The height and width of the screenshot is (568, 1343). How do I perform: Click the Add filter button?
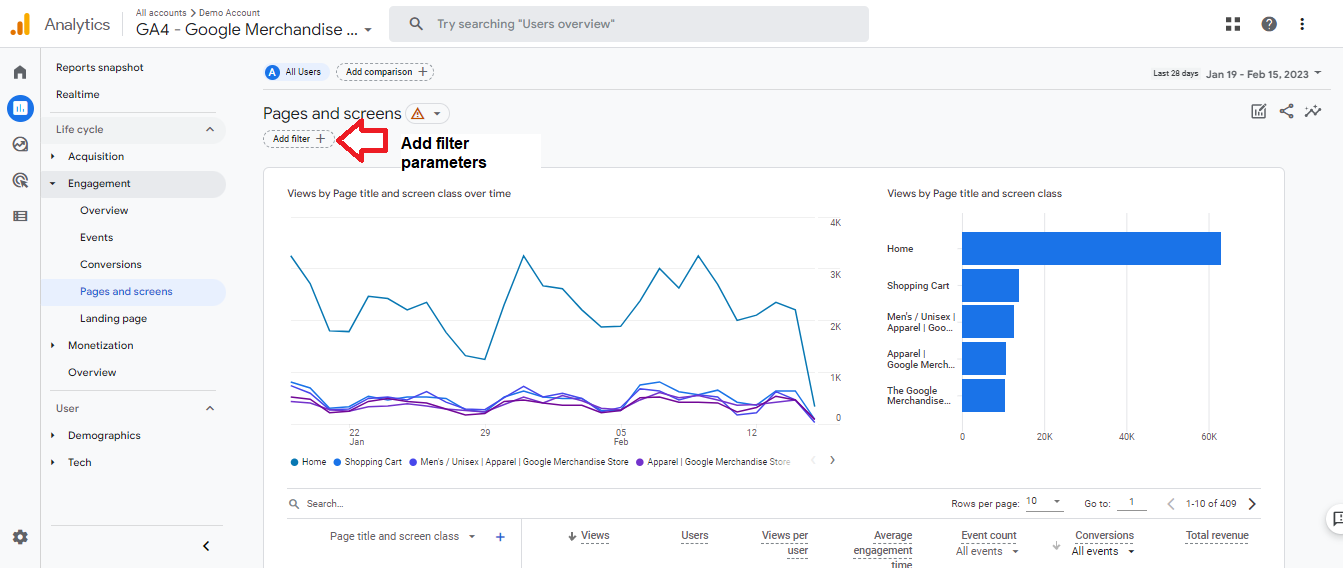coord(299,139)
